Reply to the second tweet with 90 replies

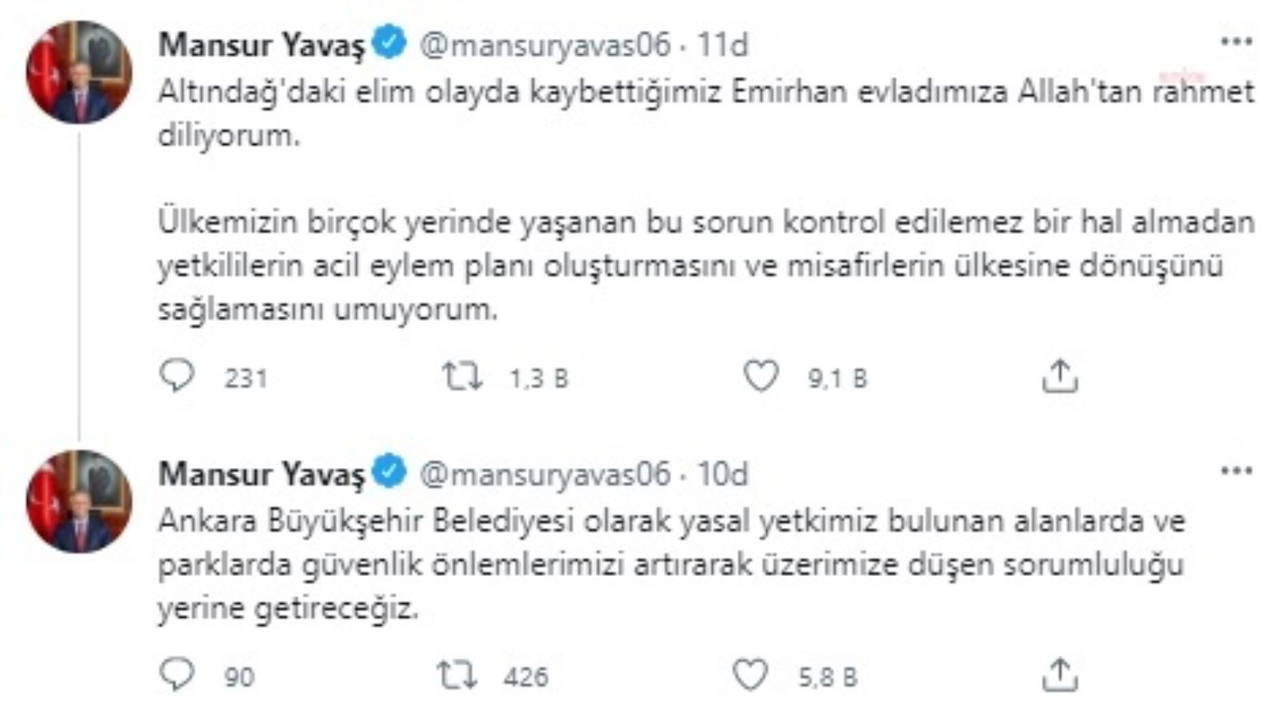[177, 675]
